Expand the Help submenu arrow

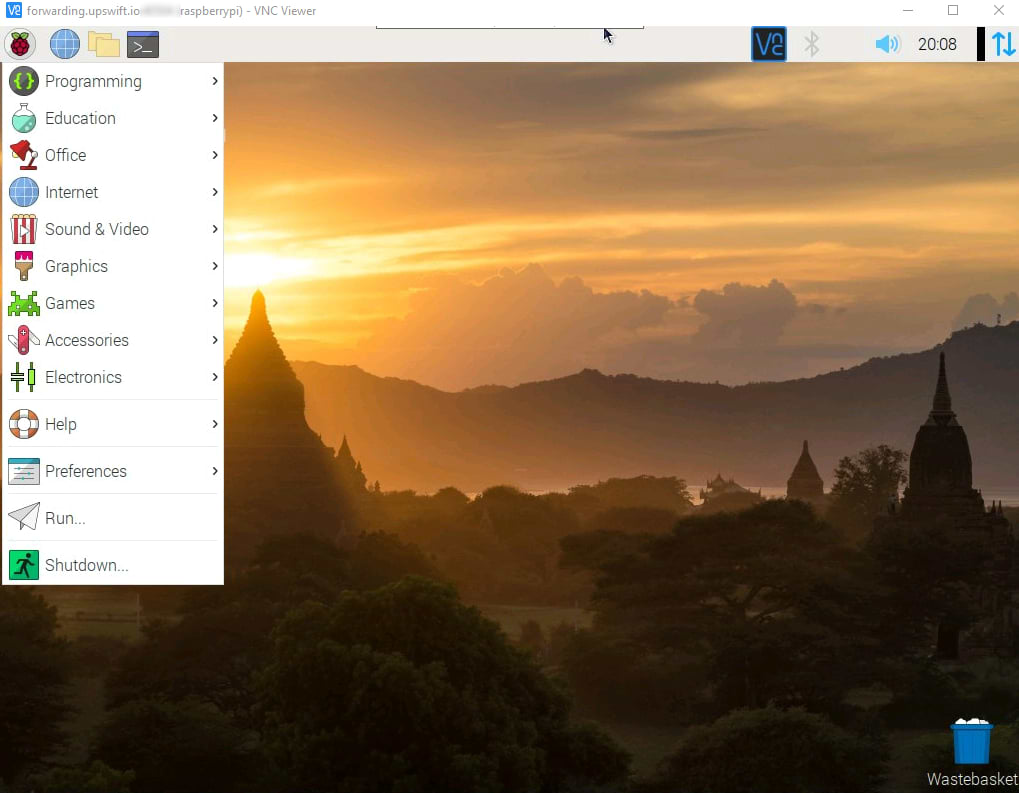point(214,424)
